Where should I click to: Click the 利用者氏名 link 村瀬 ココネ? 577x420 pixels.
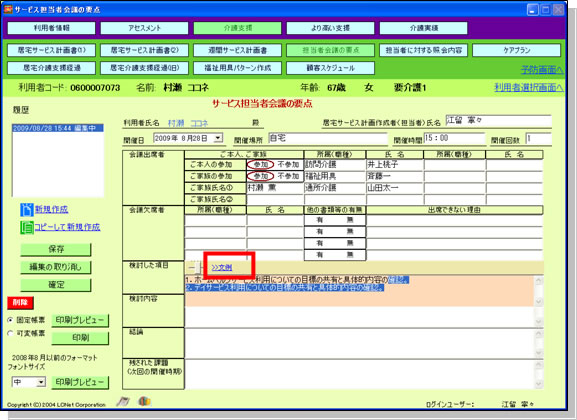pos(188,123)
